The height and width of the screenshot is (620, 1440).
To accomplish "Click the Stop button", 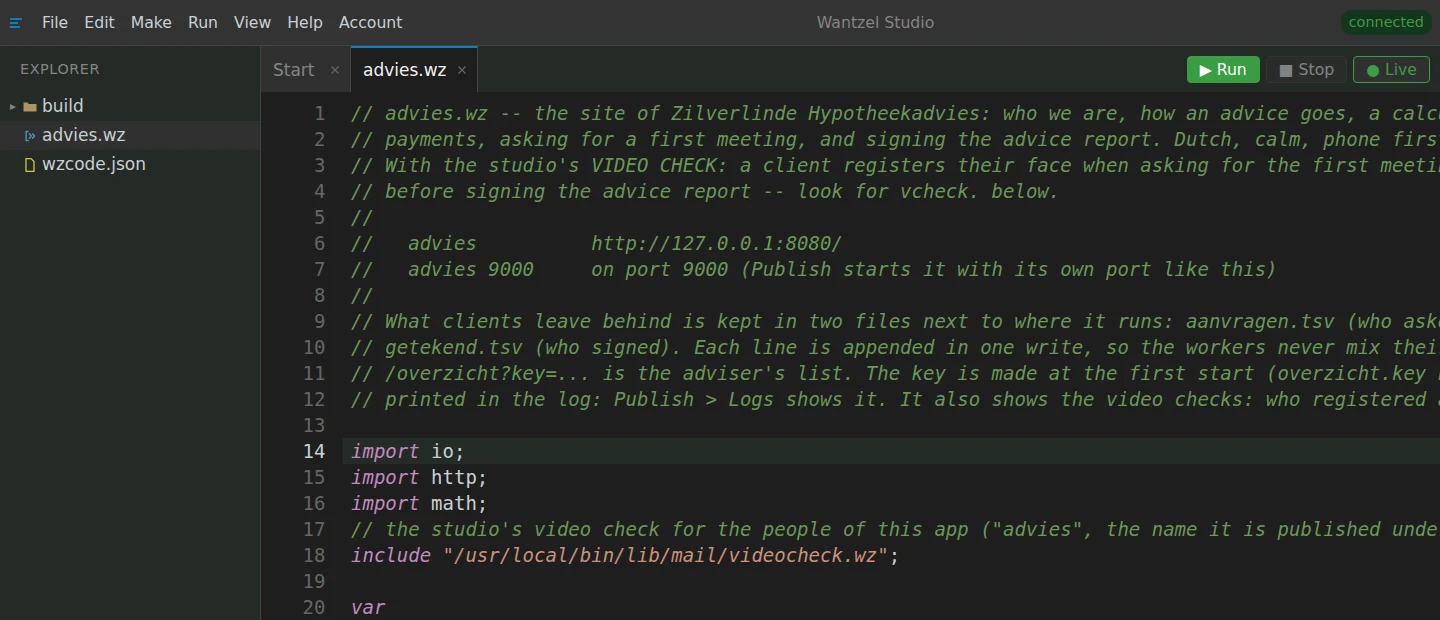I will coord(1306,70).
